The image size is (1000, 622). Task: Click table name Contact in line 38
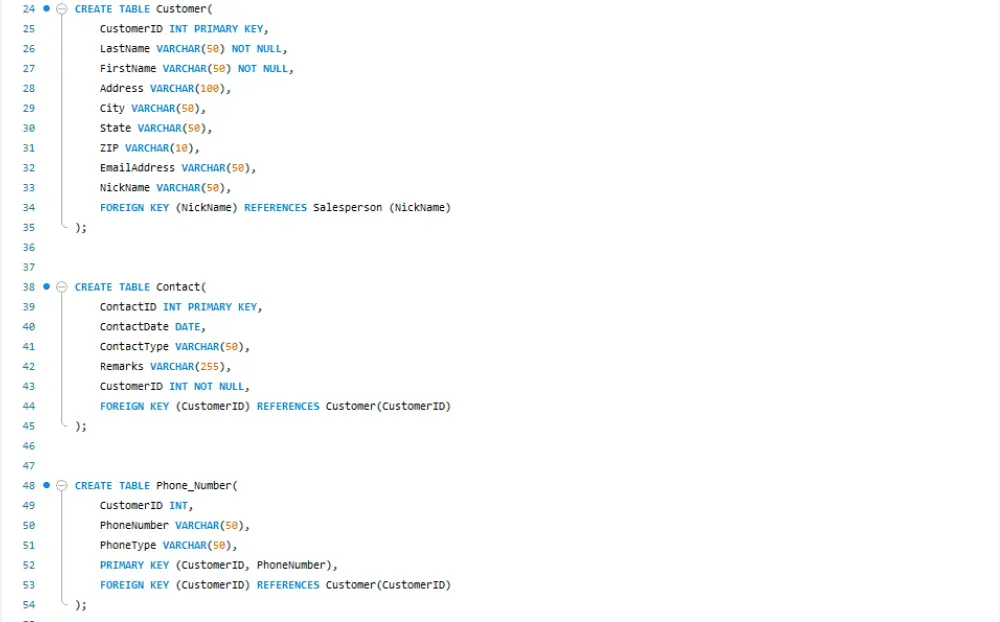[179, 287]
